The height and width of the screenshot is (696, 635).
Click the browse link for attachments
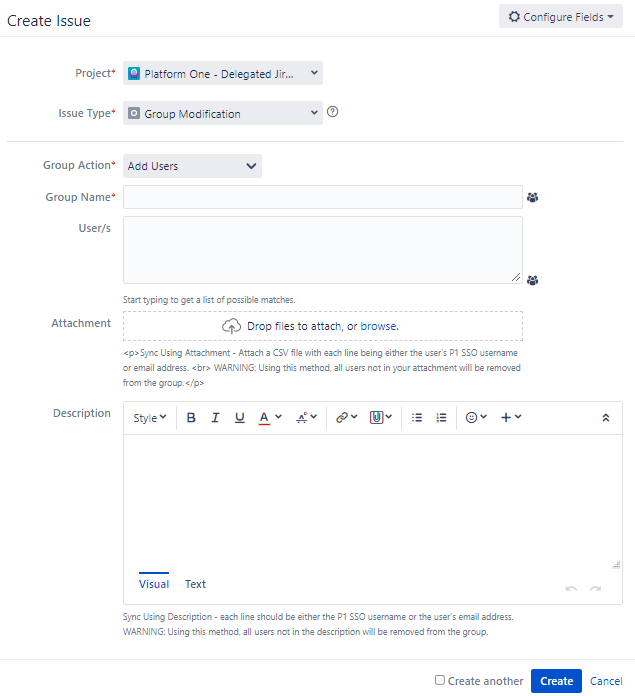tap(379, 326)
